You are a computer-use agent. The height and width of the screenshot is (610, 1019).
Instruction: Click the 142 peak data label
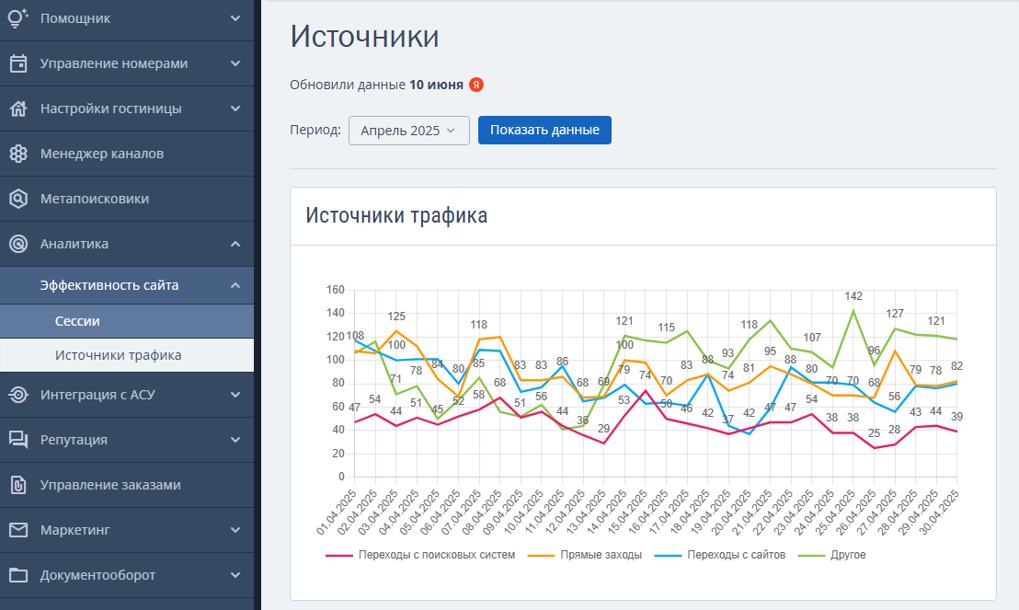[853, 296]
